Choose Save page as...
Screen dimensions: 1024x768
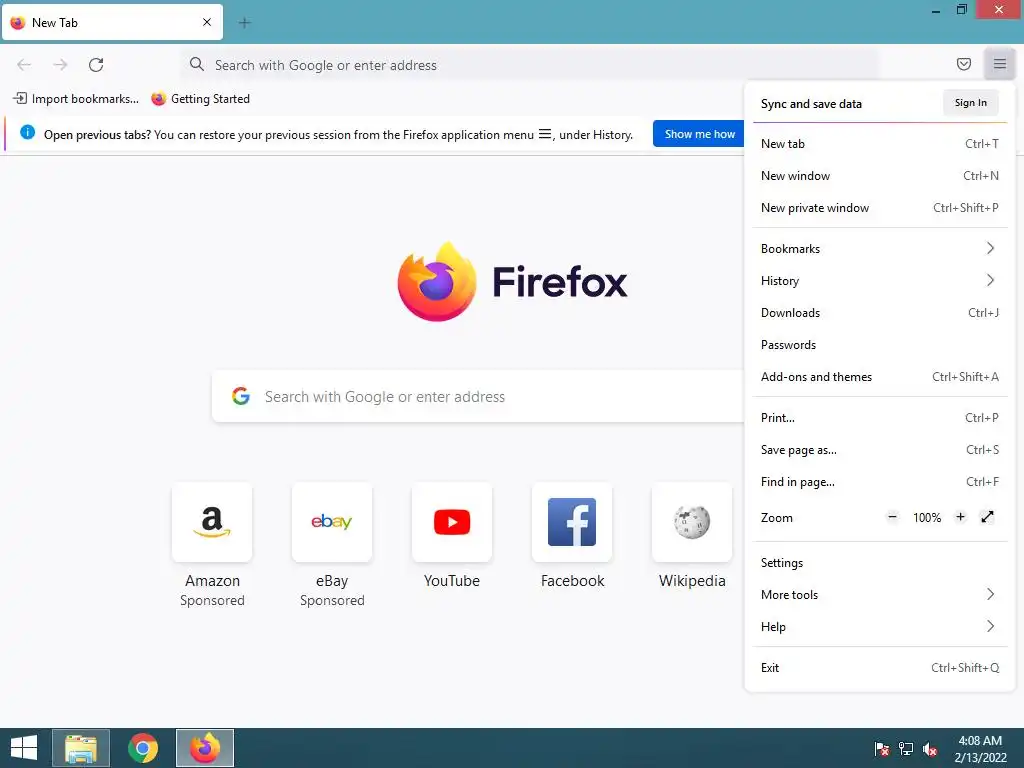pos(880,450)
